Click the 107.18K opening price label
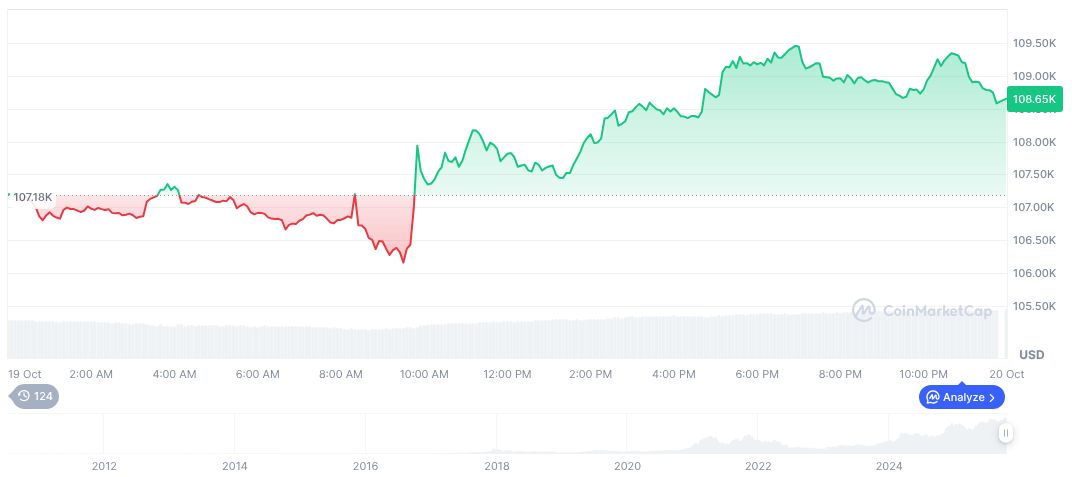 32,197
